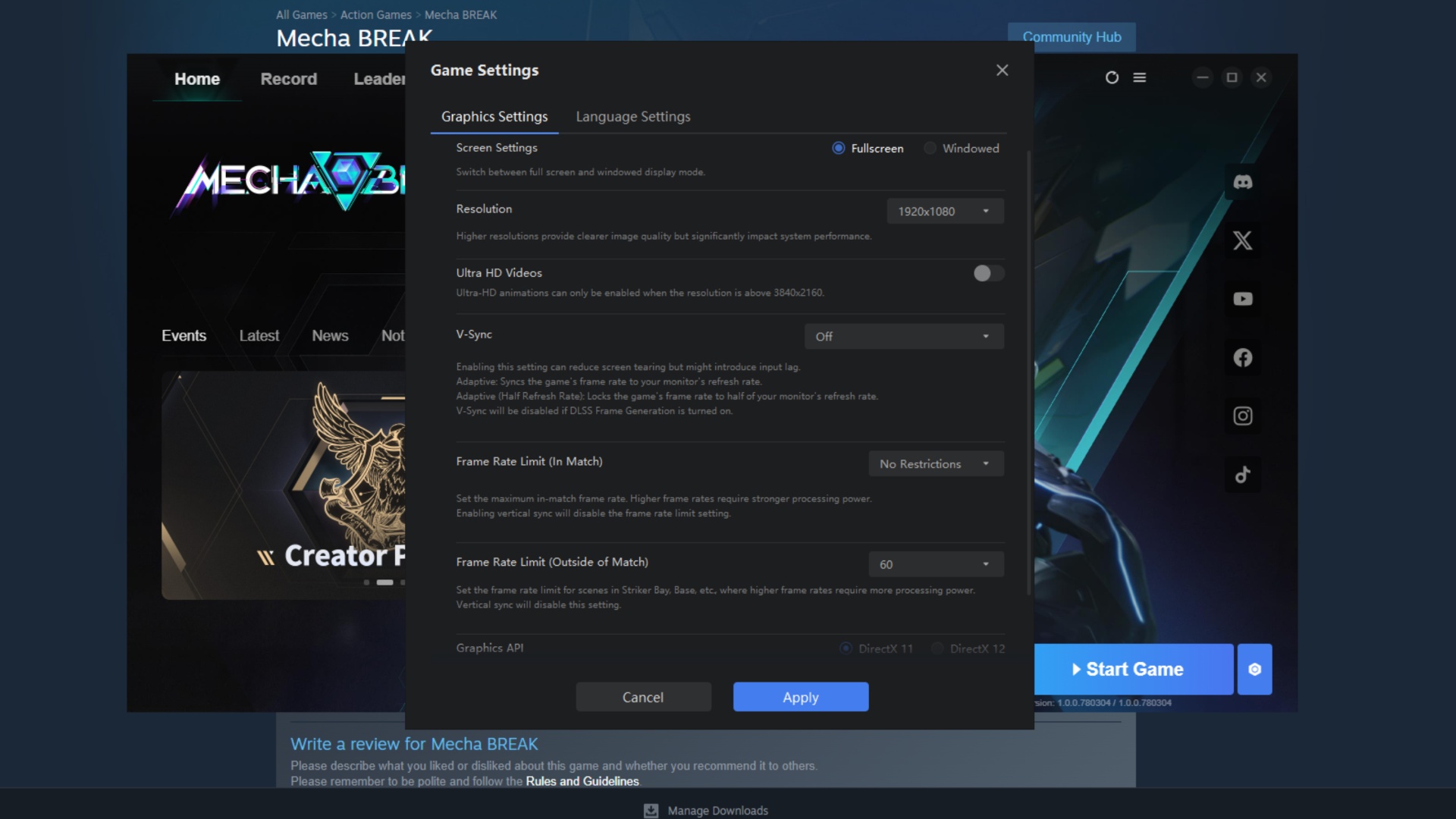1456x819 pixels.
Task: Switch to Language Settings tab
Action: [x=633, y=117]
